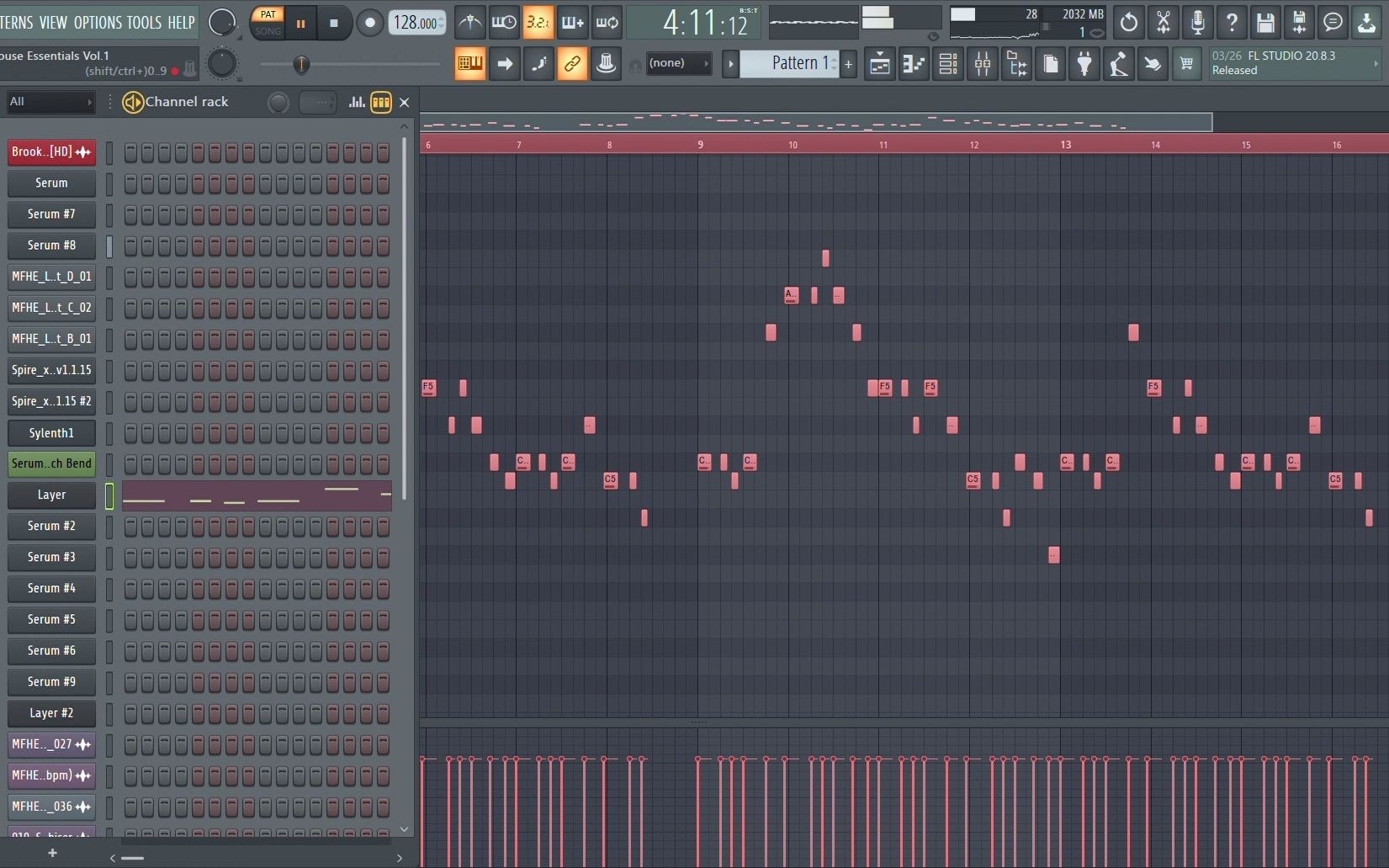Select the Brook..[HD] channel button
The width and height of the screenshot is (1389, 868).
(51, 152)
